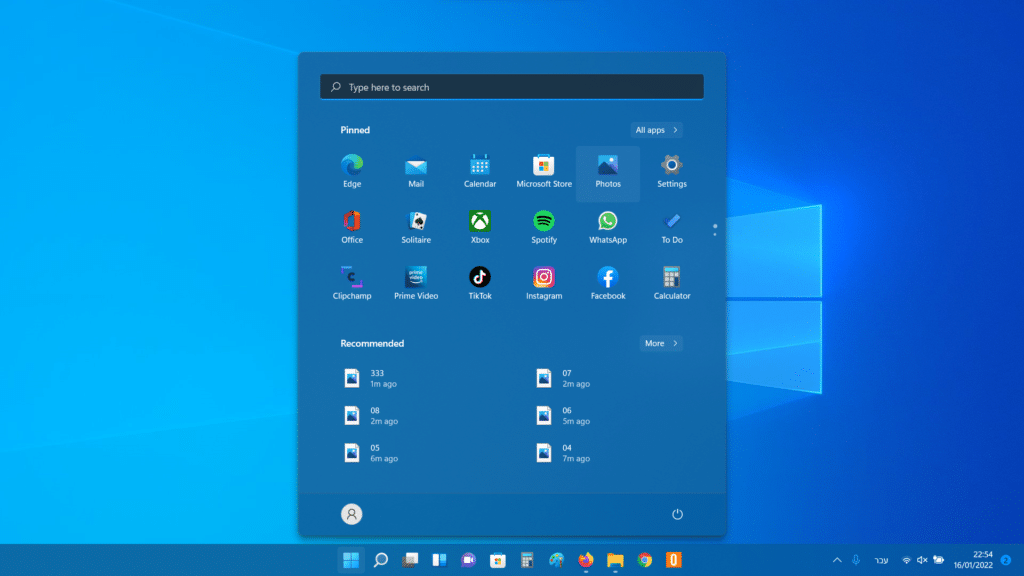Expand the All apps list
This screenshot has width=1024, height=576.
tap(657, 130)
